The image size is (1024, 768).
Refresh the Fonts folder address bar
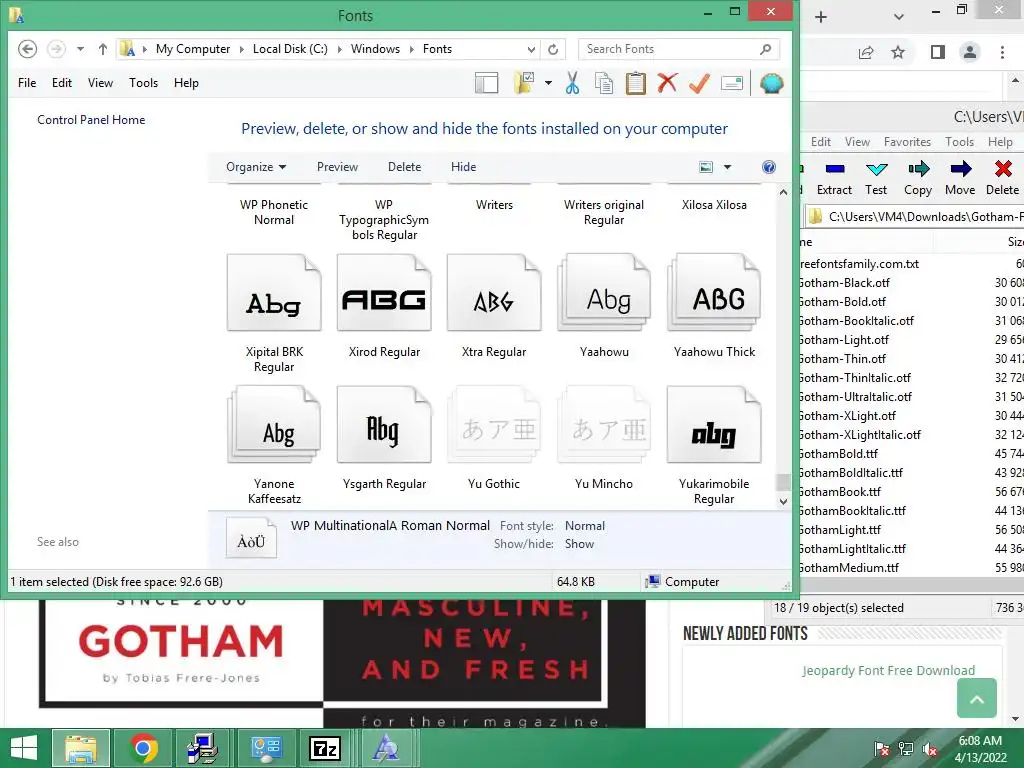(x=553, y=49)
